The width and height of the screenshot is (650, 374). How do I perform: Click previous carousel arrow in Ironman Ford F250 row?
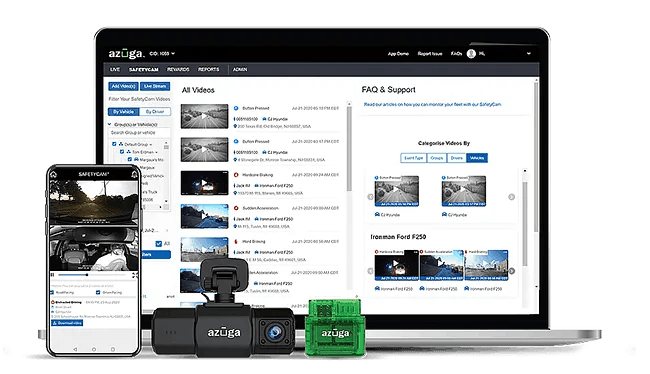(x=370, y=271)
